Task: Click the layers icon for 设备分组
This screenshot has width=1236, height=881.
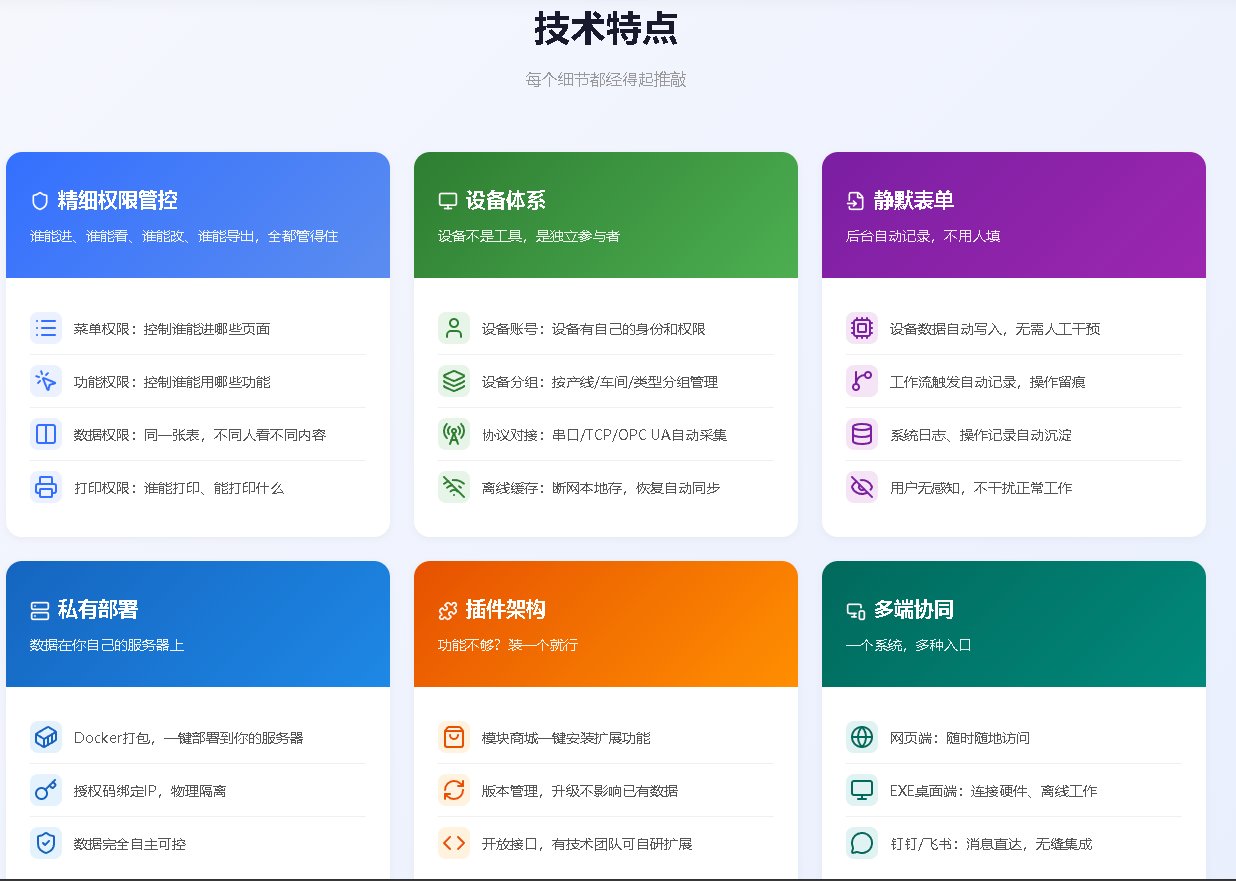Action: coord(454,381)
